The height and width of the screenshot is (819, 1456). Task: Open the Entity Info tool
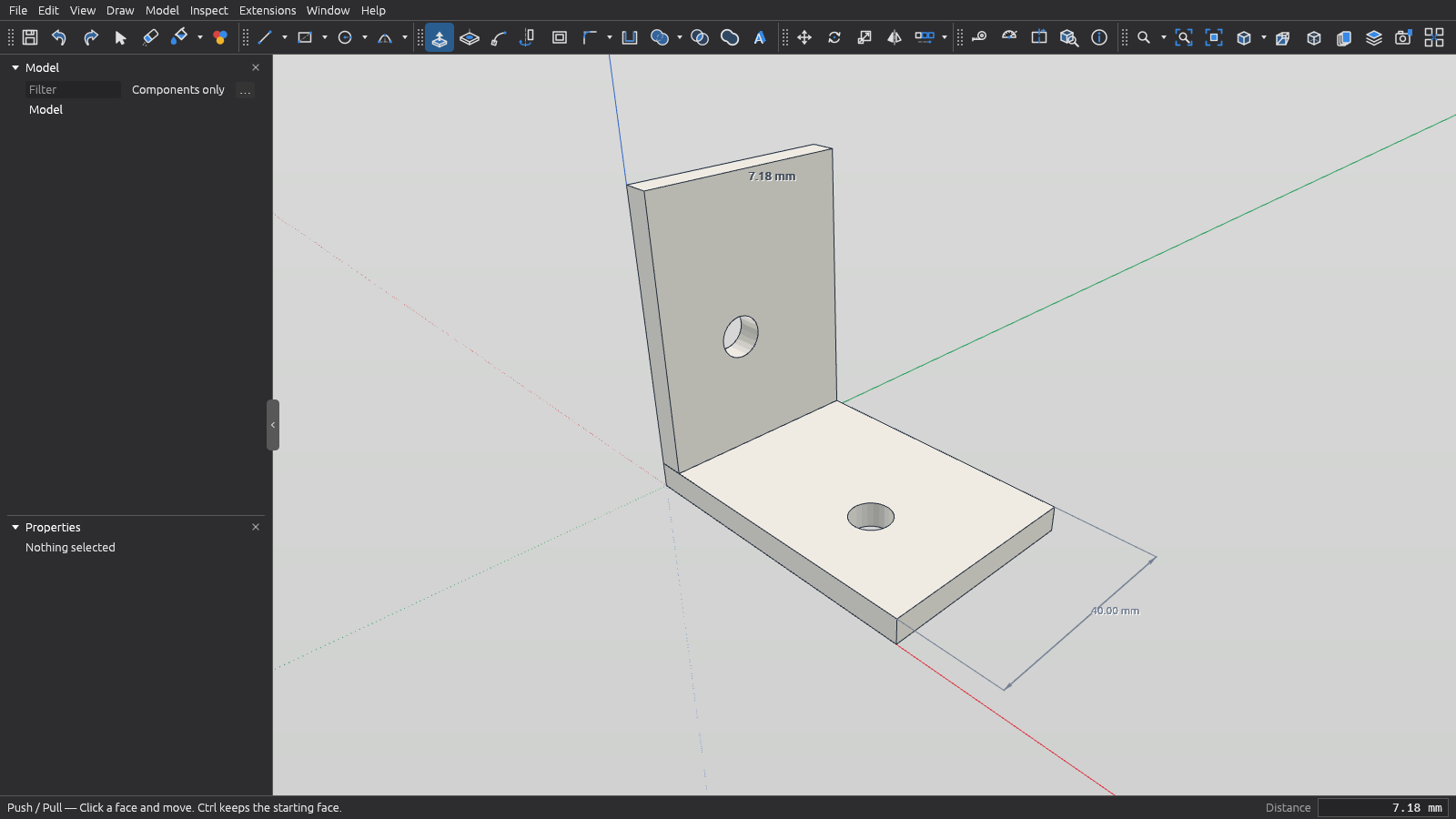point(1099,37)
